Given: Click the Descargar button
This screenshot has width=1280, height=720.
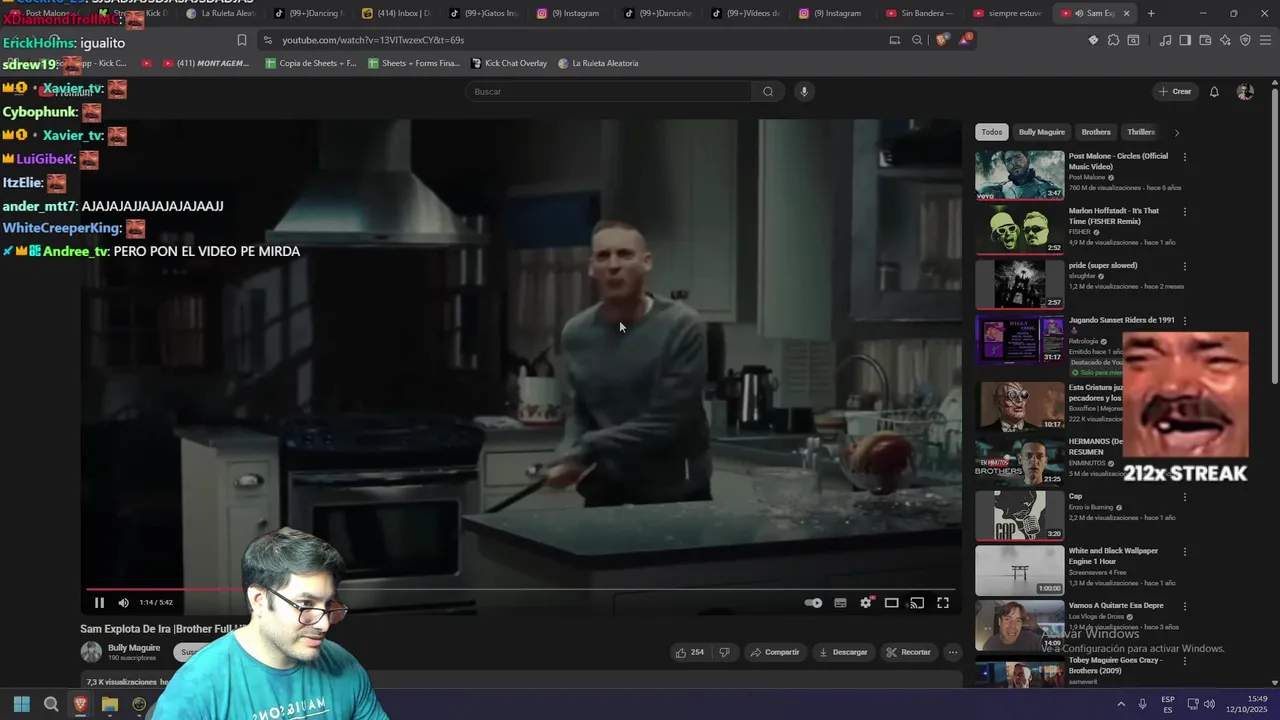Looking at the screenshot, I should click(x=843, y=652).
